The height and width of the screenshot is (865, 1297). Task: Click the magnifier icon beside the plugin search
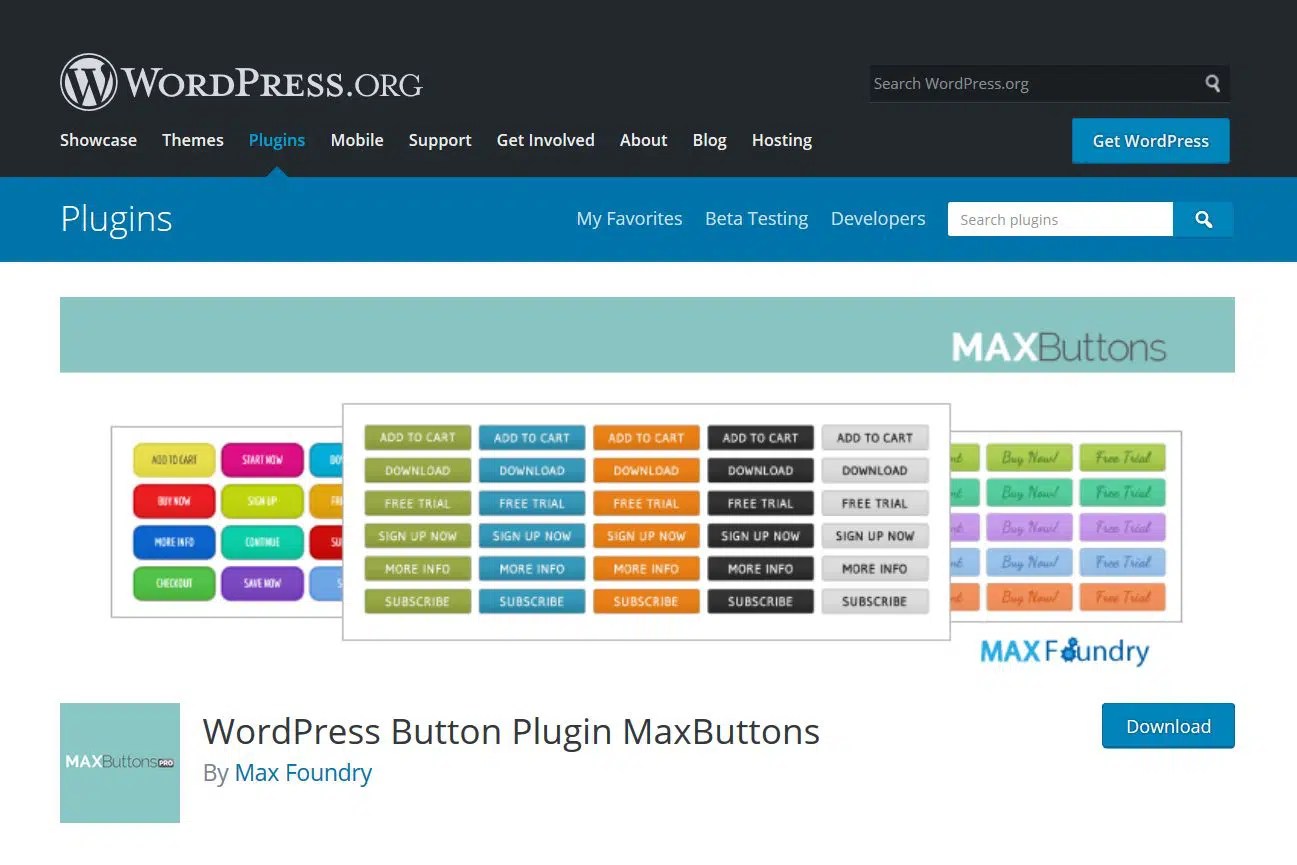tap(1203, 219)
